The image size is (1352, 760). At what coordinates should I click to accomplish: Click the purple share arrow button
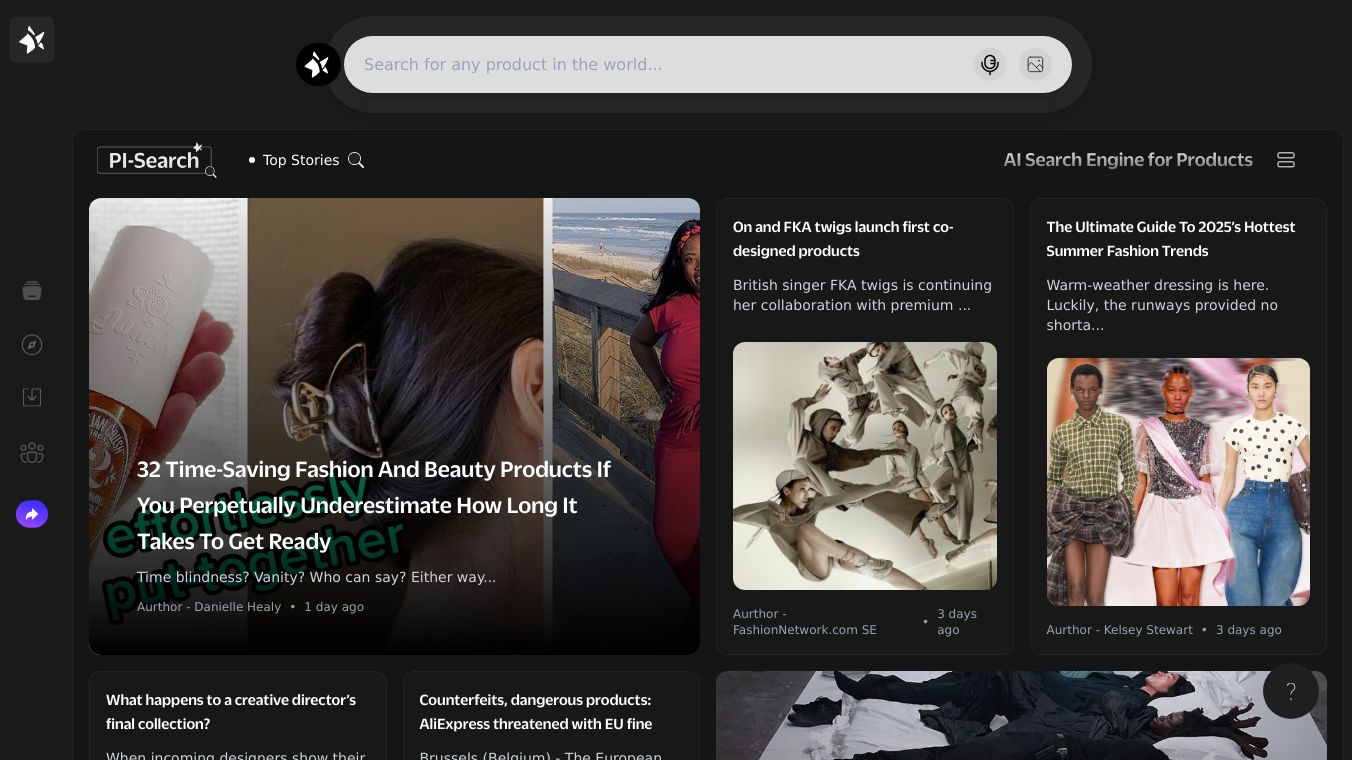click(x=32, y=514)
